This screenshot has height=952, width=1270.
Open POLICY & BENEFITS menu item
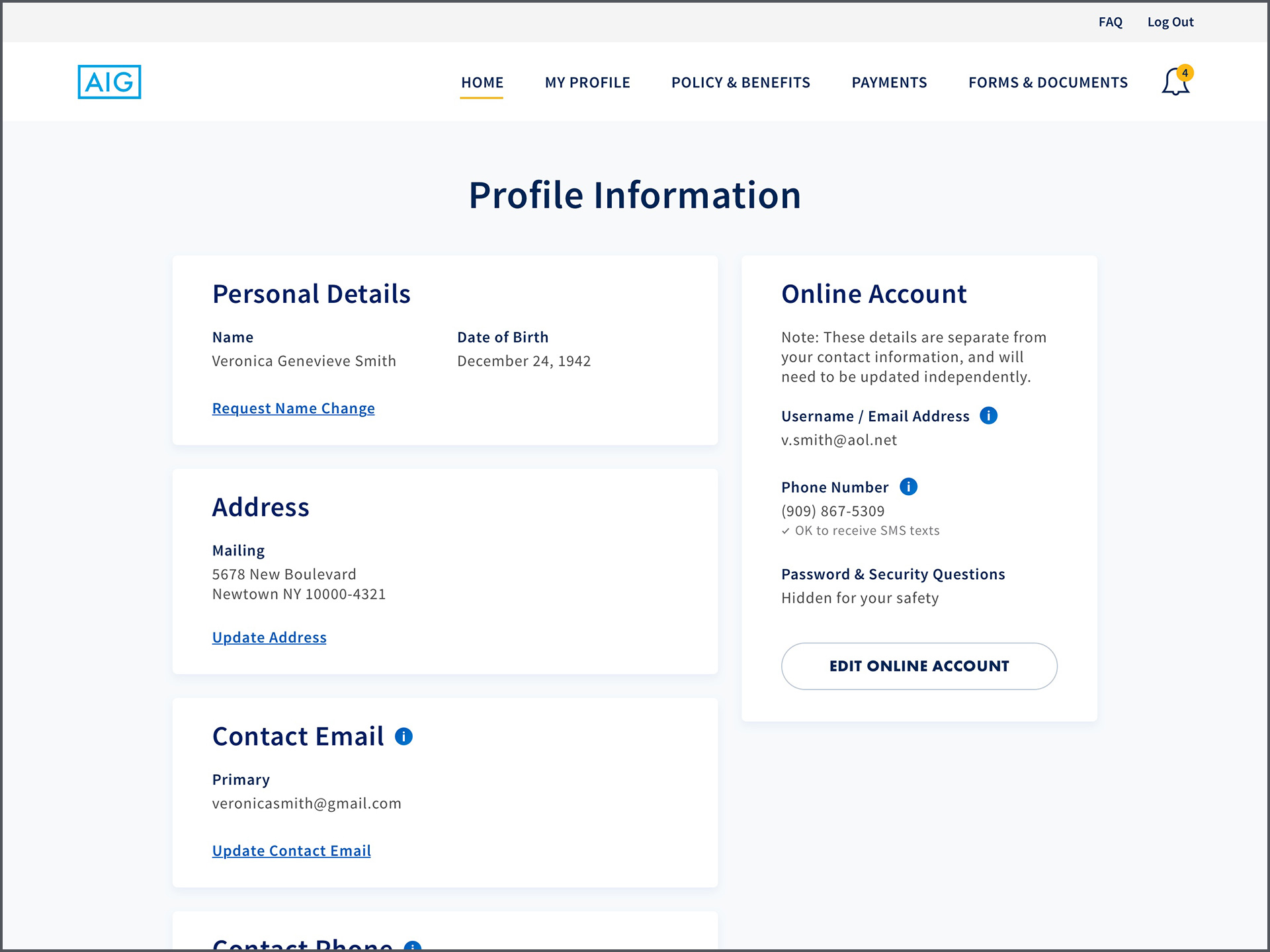pyautogui.click(x=740, y=83)
